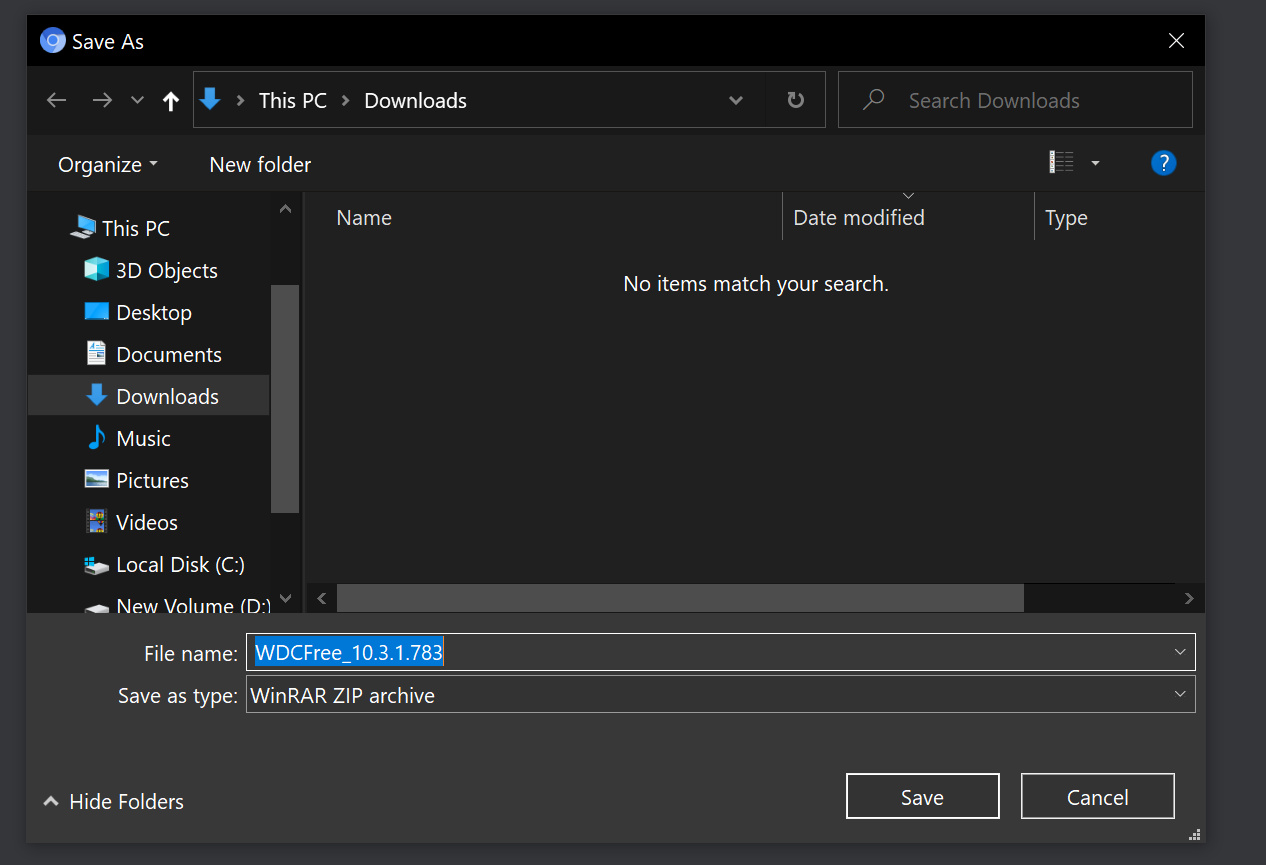
Task: Expand the view options dropdown arrow
Action: coord(1095,163)
